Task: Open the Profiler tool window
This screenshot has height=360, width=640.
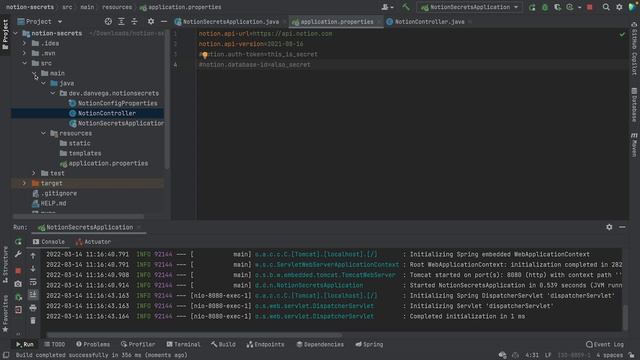Action: [x=138, y=344]
